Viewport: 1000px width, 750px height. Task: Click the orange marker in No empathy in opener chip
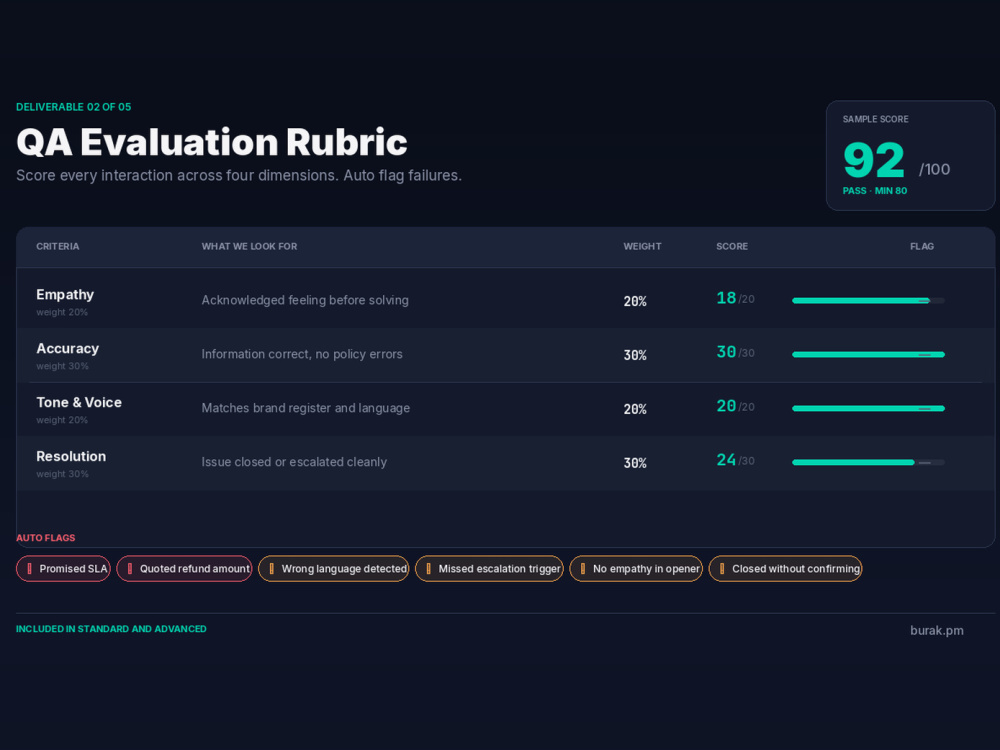pos(583,569)
